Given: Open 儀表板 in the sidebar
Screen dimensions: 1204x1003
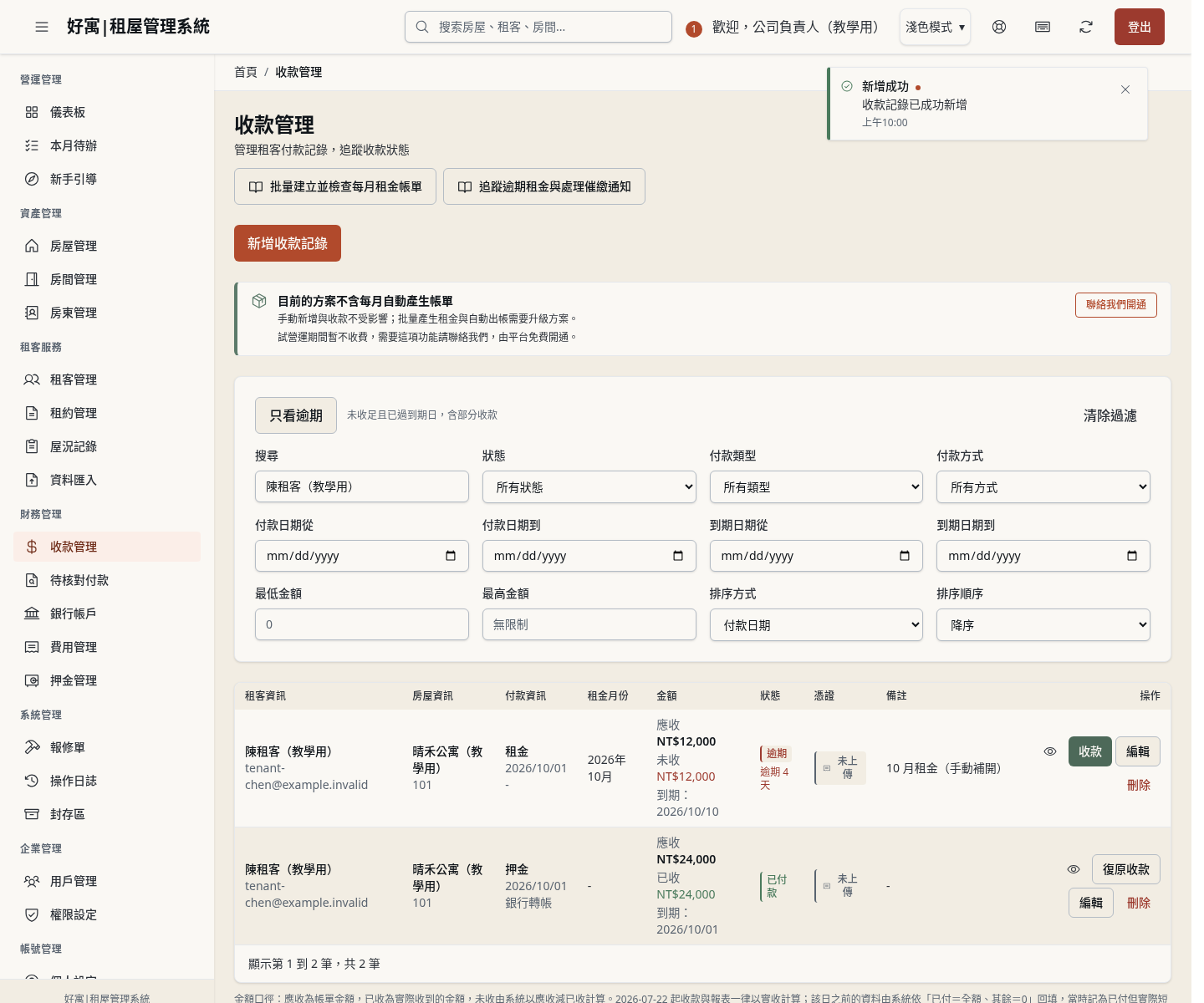Looking at the screenshot, I should (107, 112).
